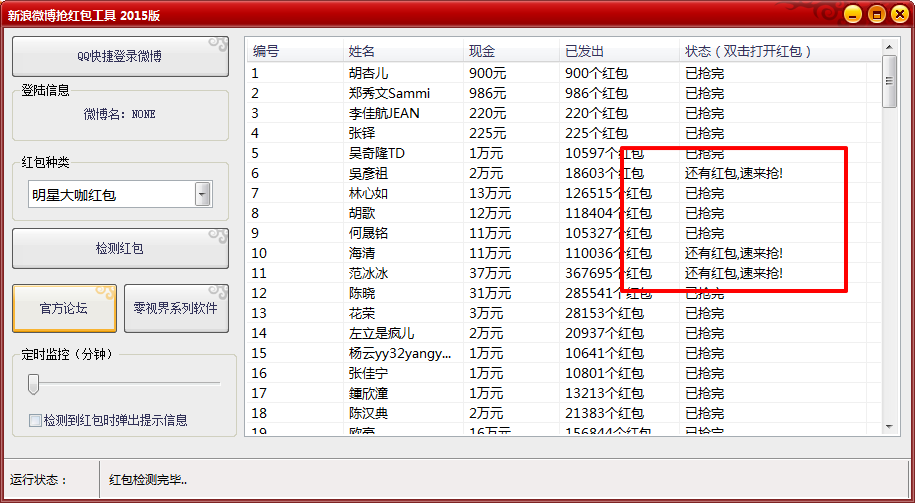This screenshot has height=503, width=915.
Task: Sort by the 姓名 column header
Action: coord(403,51)
